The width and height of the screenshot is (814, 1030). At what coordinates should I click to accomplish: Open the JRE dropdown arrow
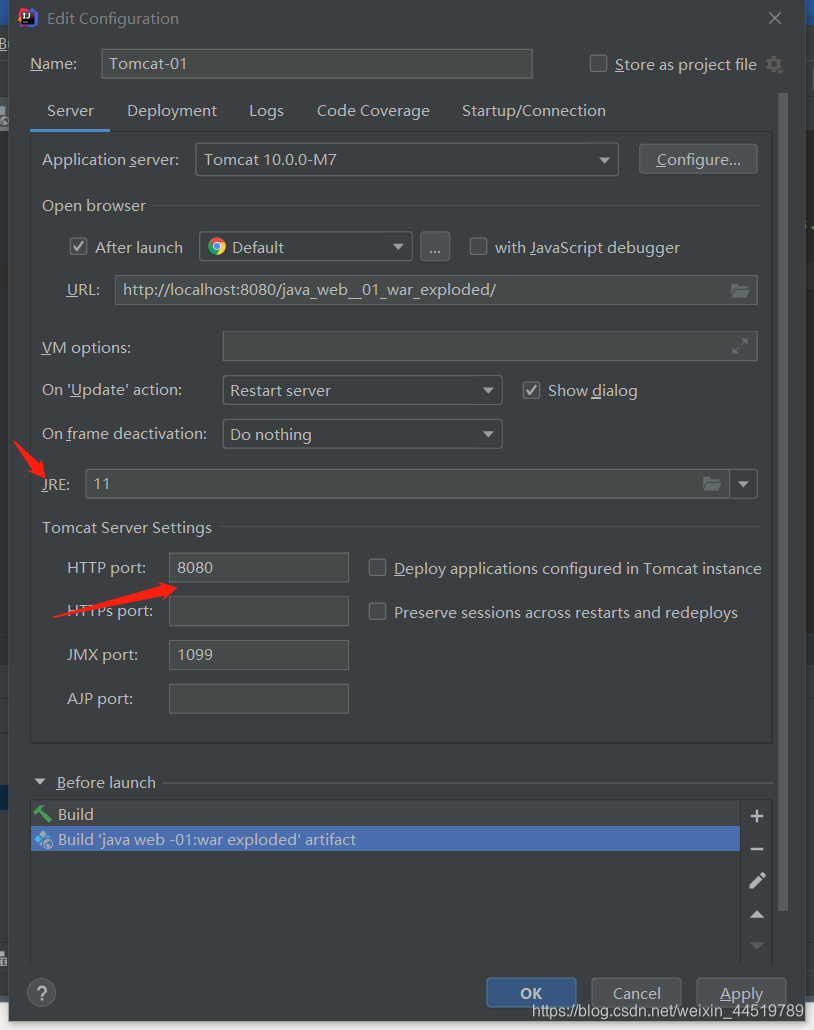pos(743,484)
